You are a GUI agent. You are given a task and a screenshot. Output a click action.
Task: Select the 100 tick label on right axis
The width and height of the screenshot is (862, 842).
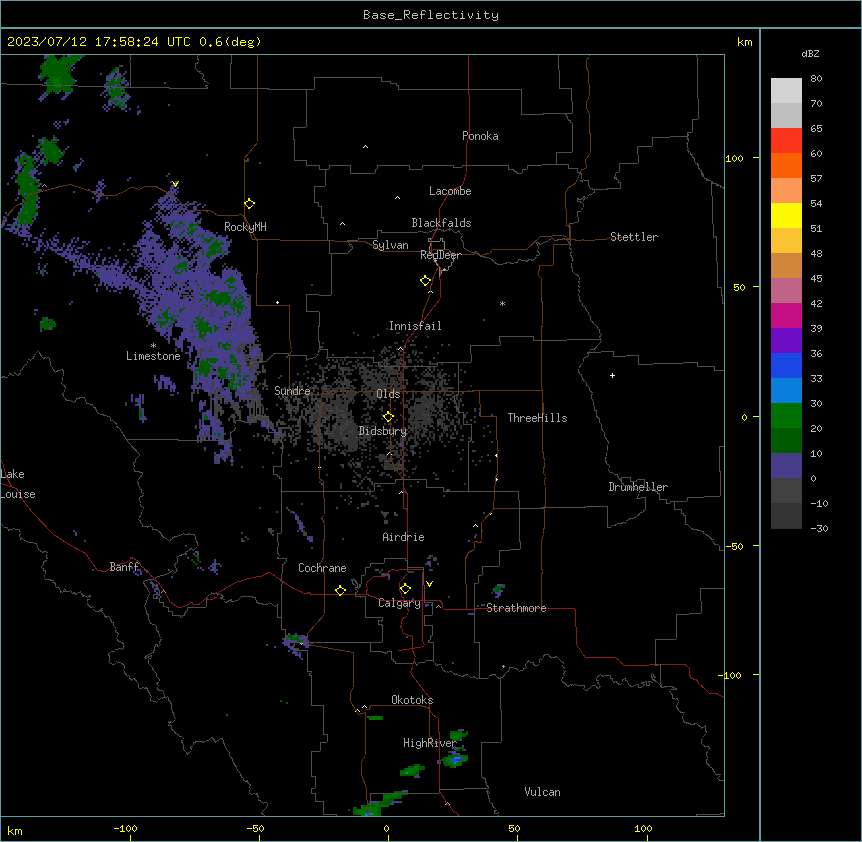pyautogui.click(x=734, y=158)
